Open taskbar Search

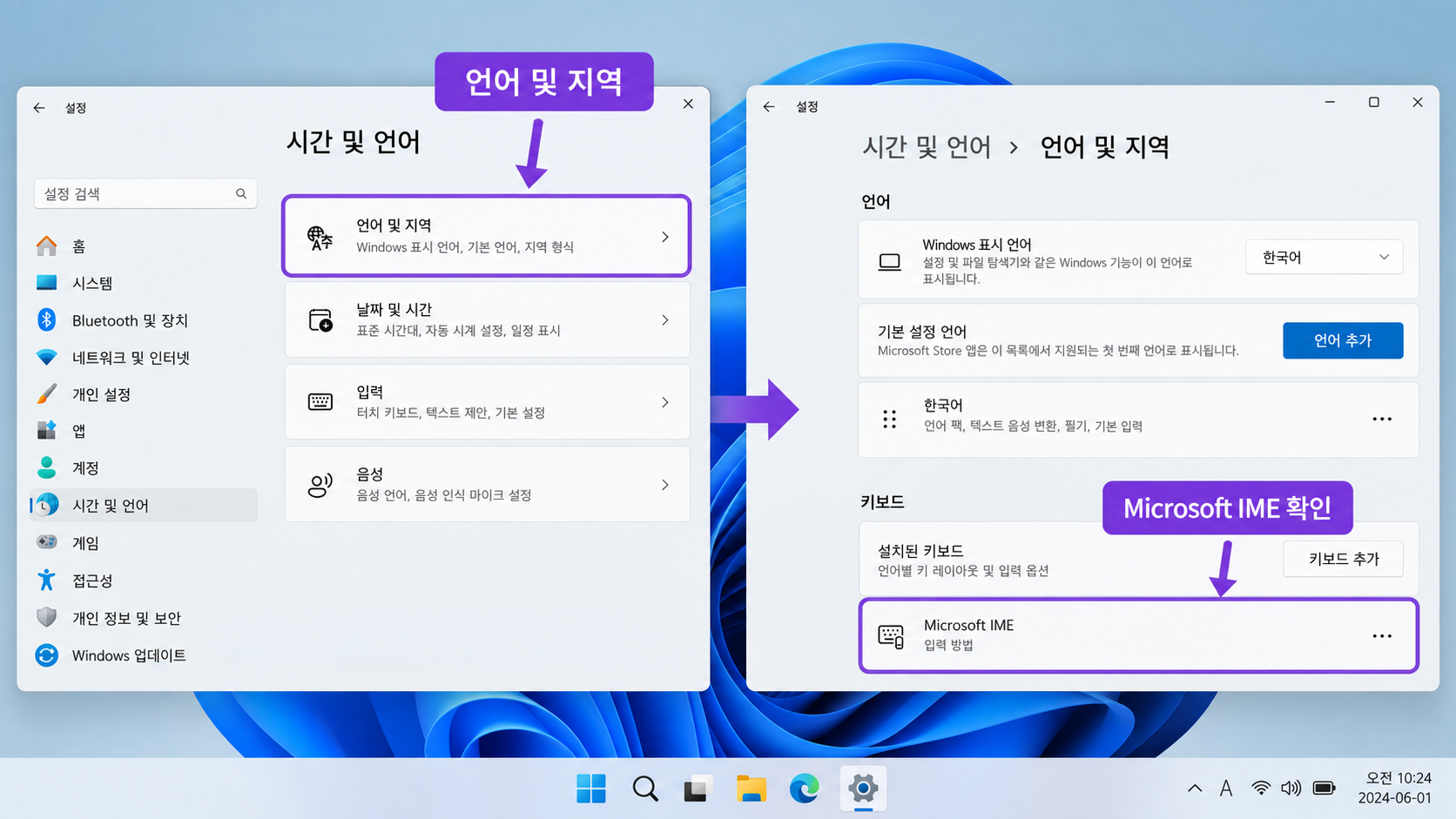645,789
